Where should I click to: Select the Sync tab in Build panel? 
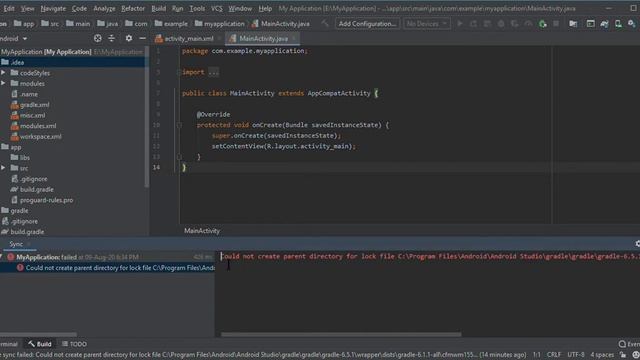pos(16,244)
